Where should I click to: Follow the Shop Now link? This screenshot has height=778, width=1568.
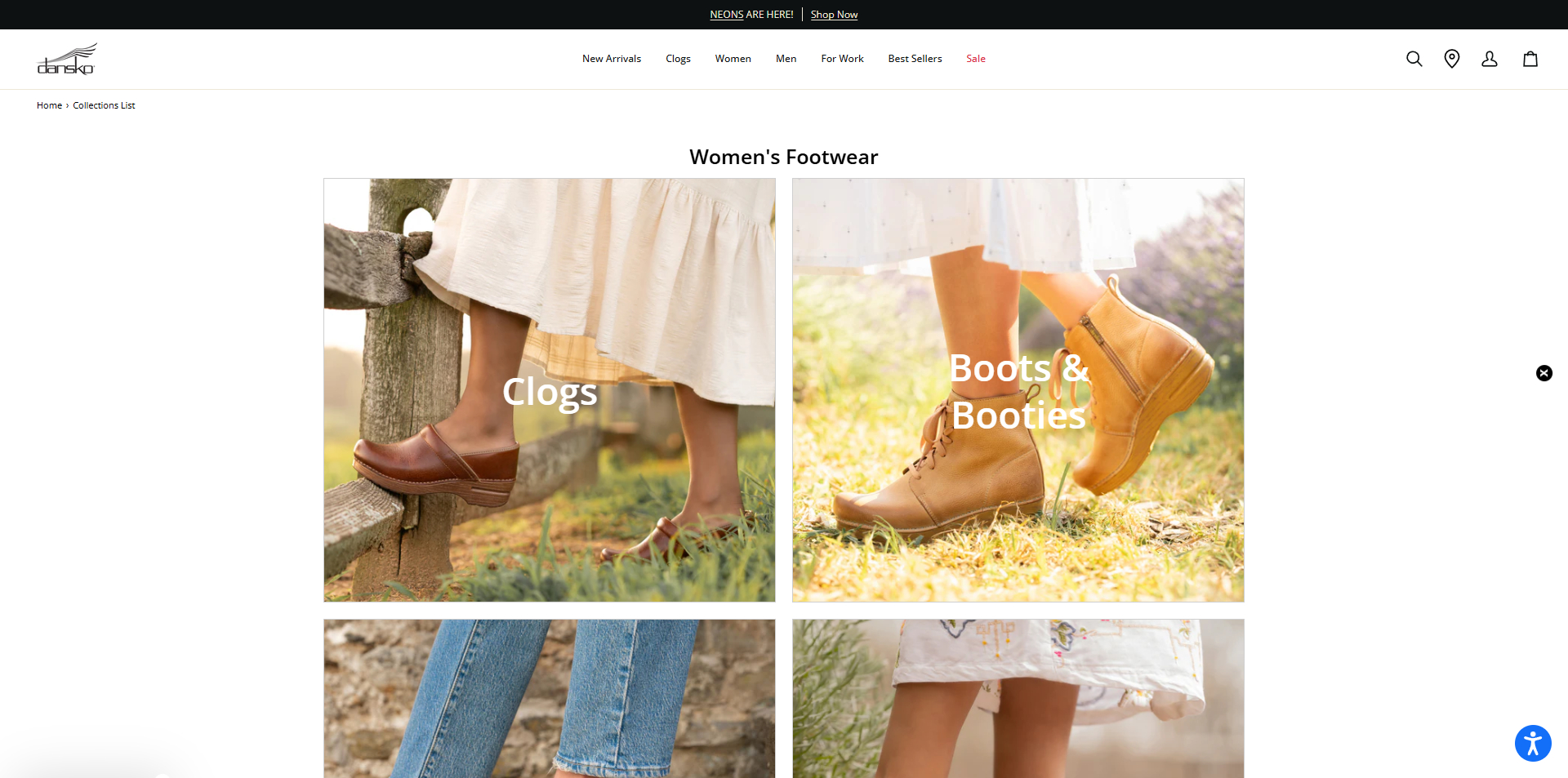point(834,14)
